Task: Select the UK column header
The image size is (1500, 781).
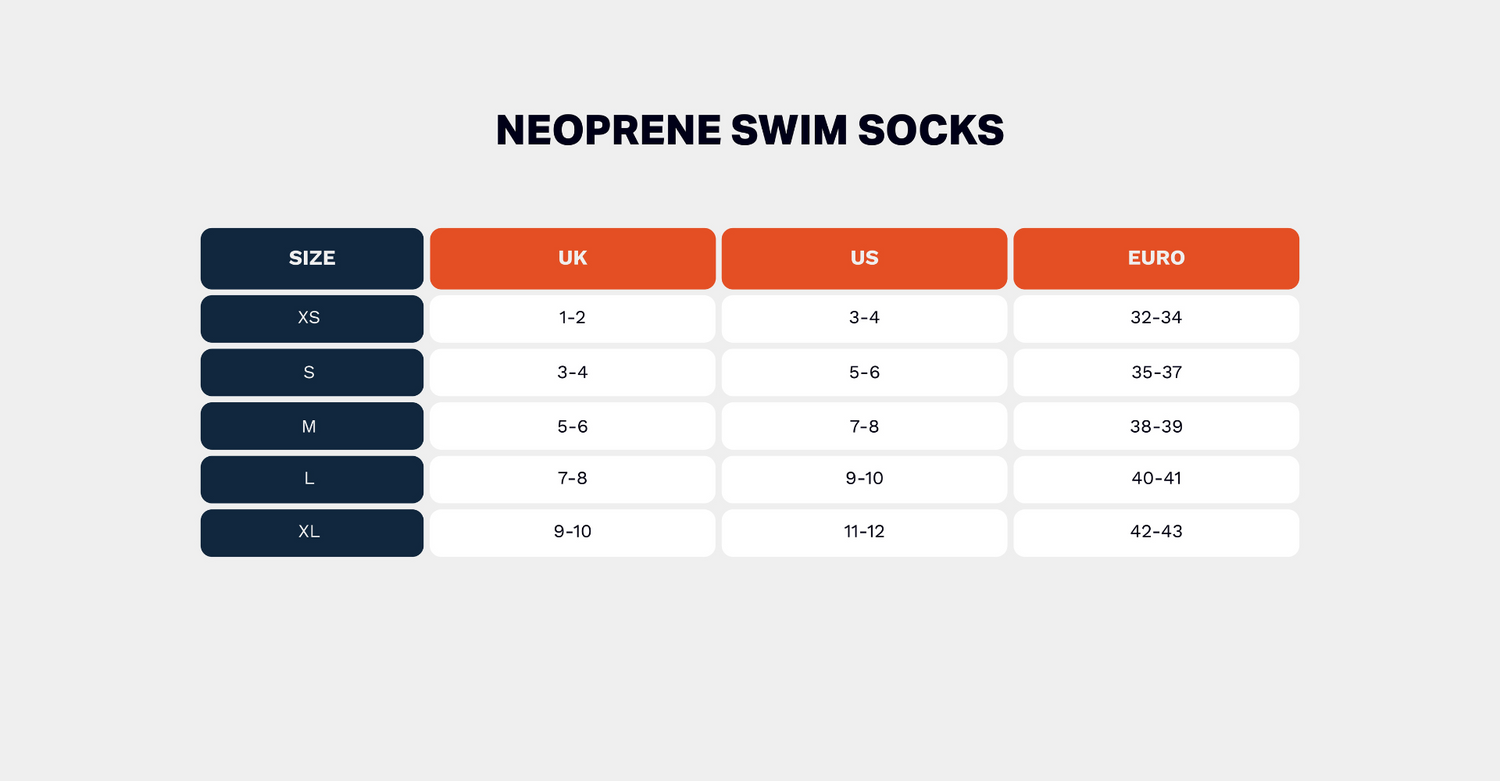Action: click(x=572, y=258)
